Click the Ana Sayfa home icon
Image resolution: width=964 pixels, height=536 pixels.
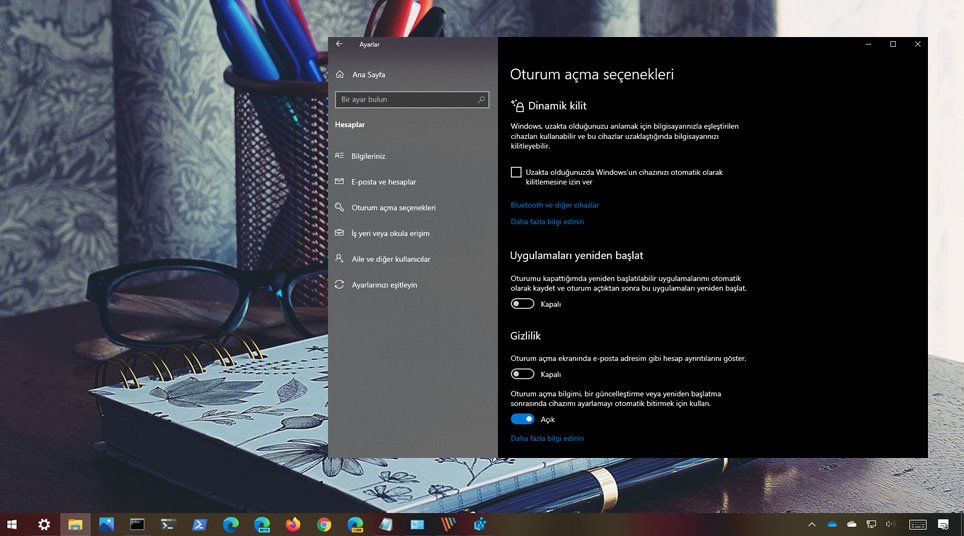[x=340, y=75]
